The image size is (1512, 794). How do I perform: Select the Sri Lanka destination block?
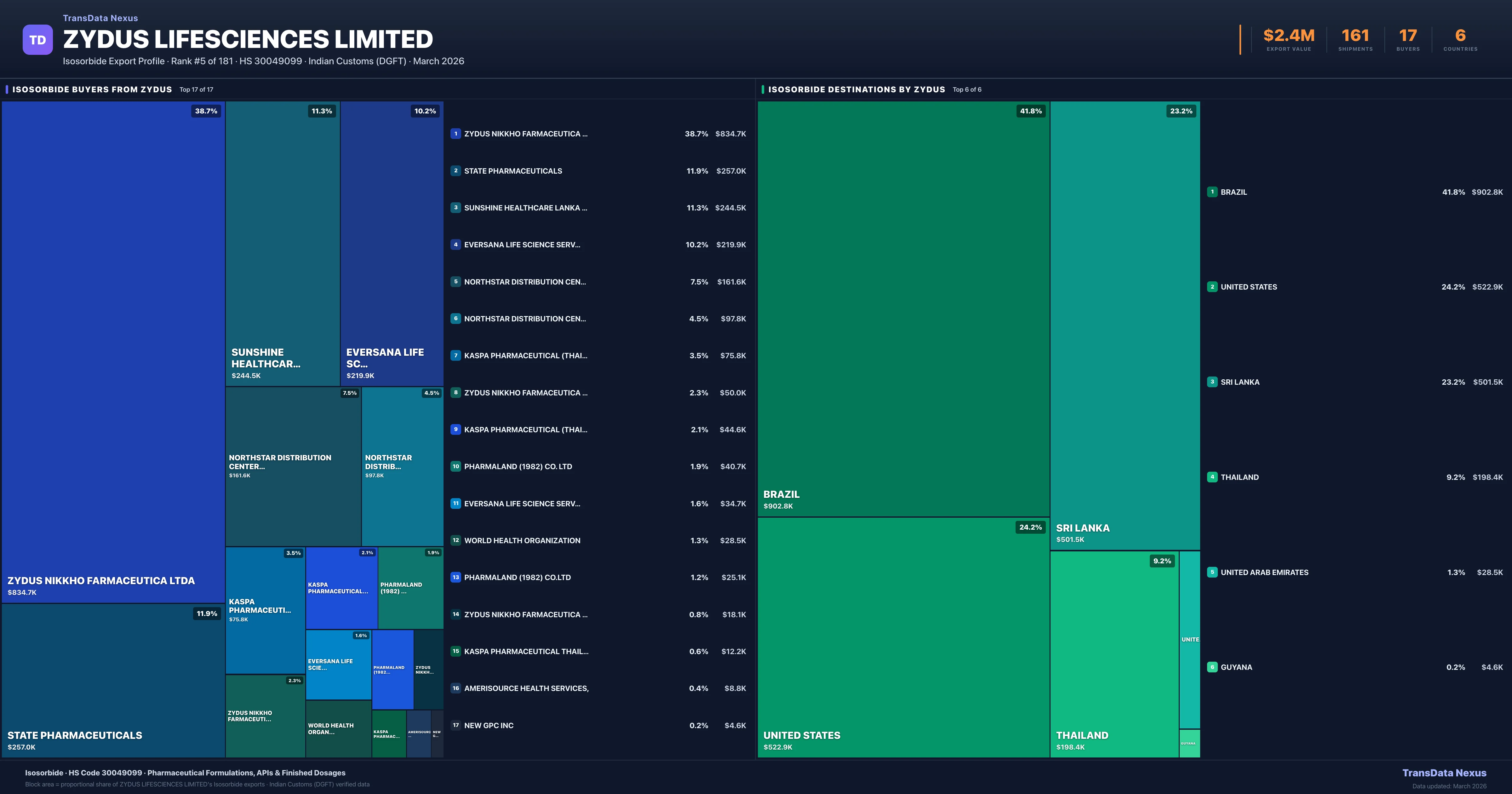click(1125, 326)
